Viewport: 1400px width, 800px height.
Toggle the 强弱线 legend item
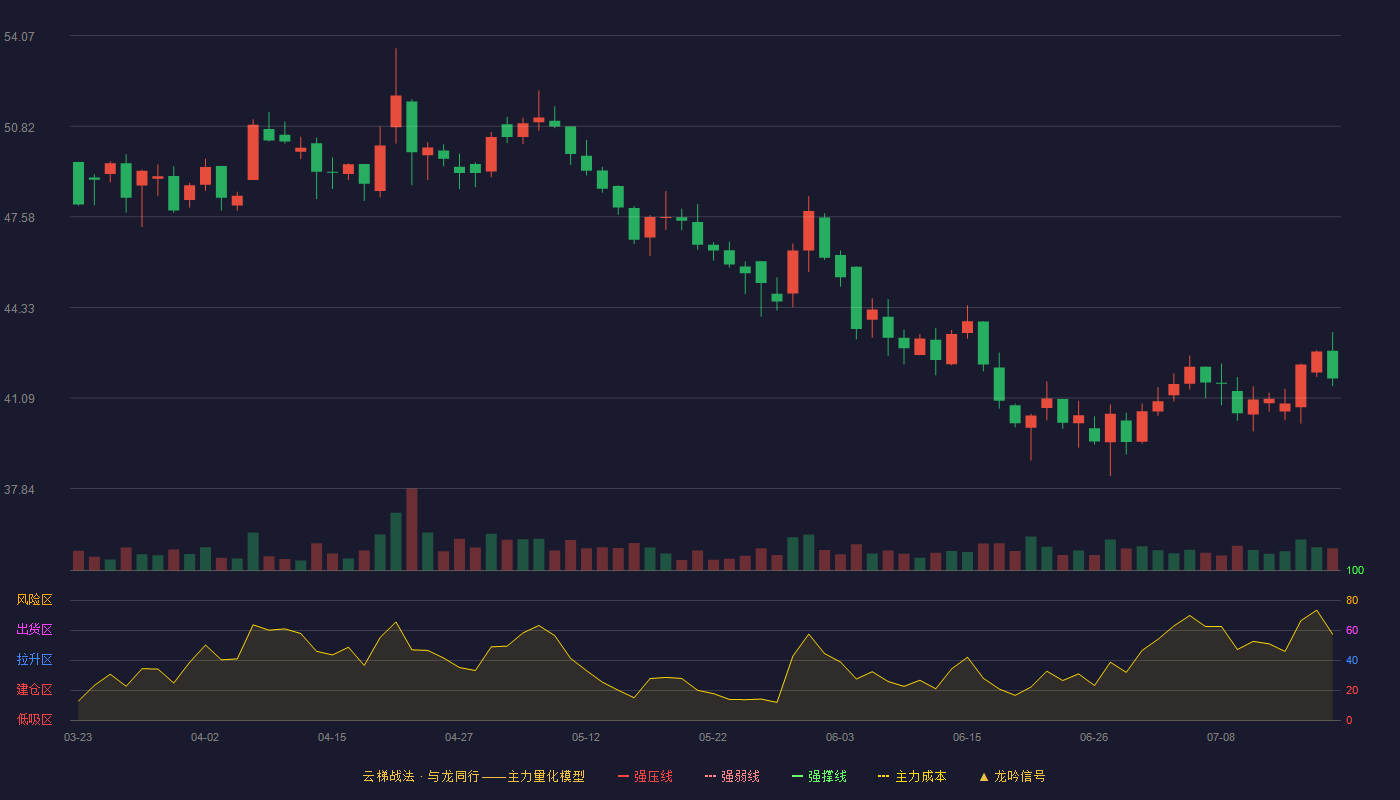coord(732,776)
